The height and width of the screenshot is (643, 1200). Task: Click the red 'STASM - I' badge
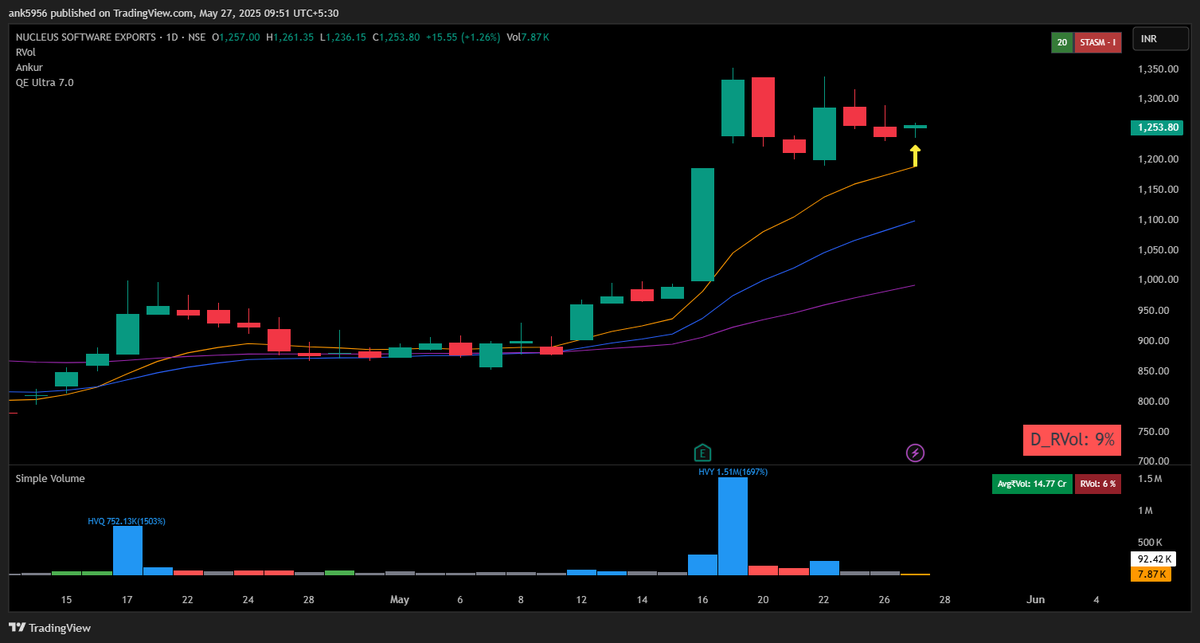click(1099, 42)
